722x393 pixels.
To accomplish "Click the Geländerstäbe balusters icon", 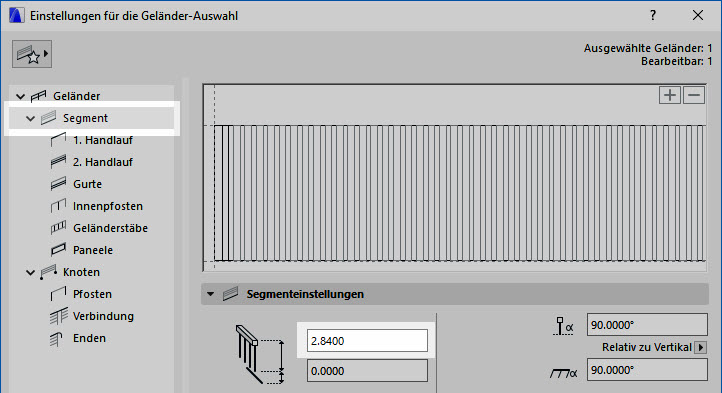I will coord(58,228).
